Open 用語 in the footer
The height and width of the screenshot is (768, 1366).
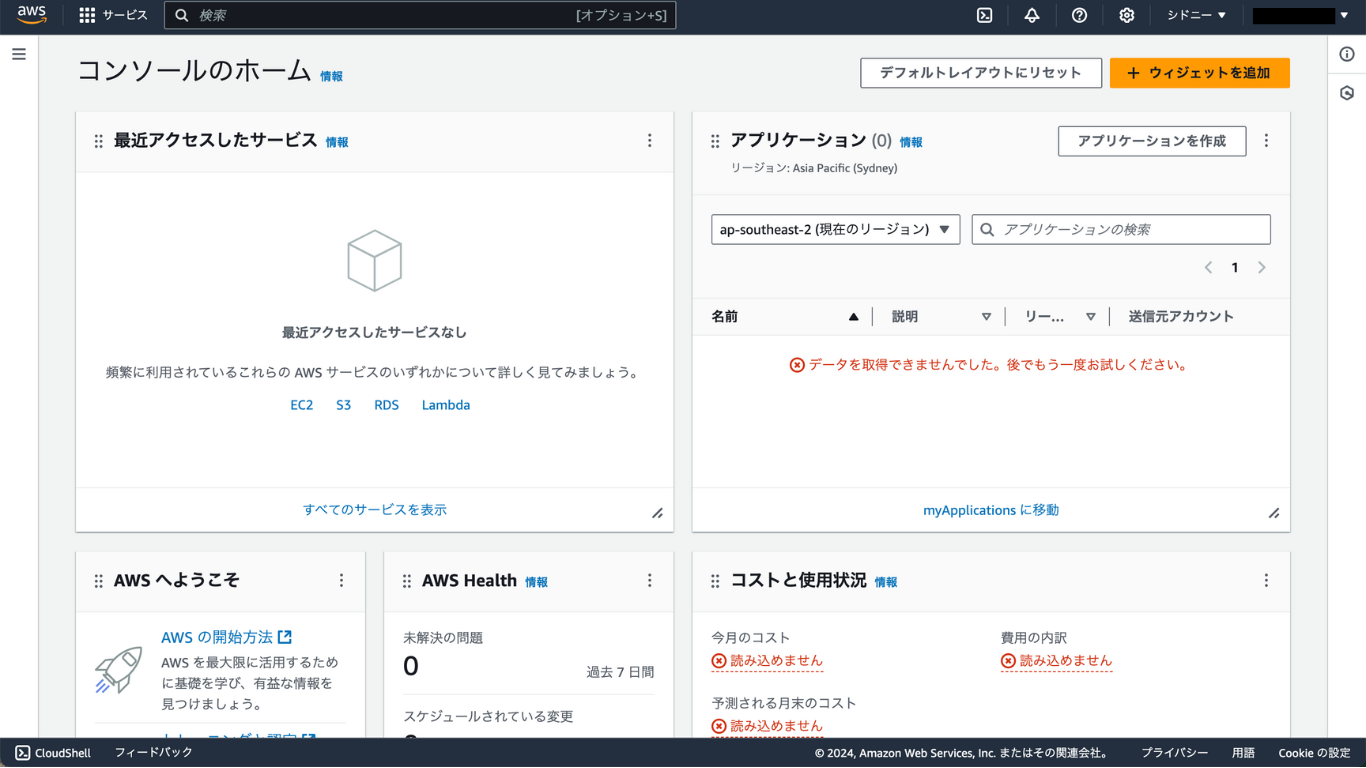click(1243, 753)
